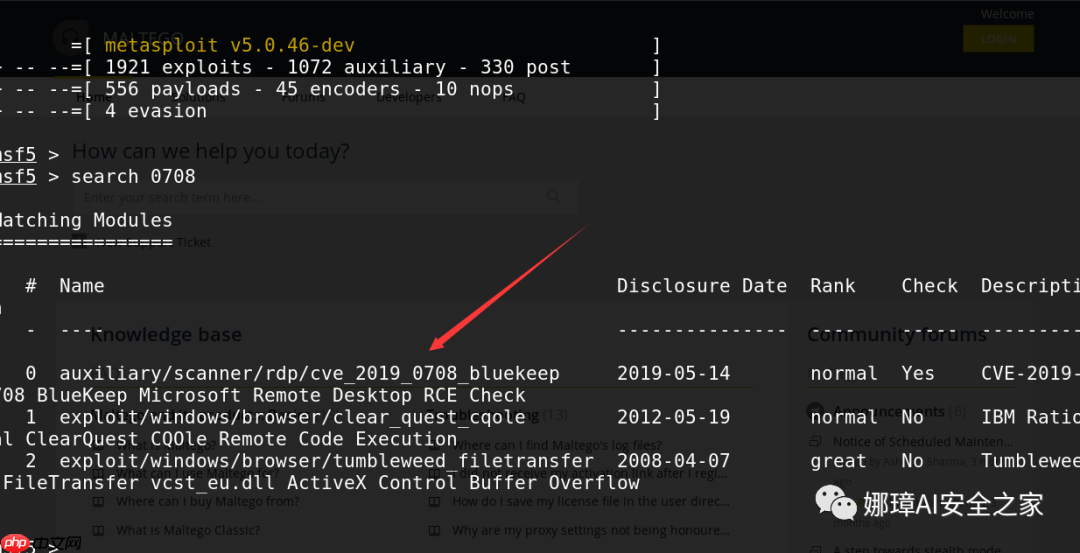Open 'How do I save my license file' article
The height and width of the screenshot is (553, 1080).
click(x=590, y=501)
